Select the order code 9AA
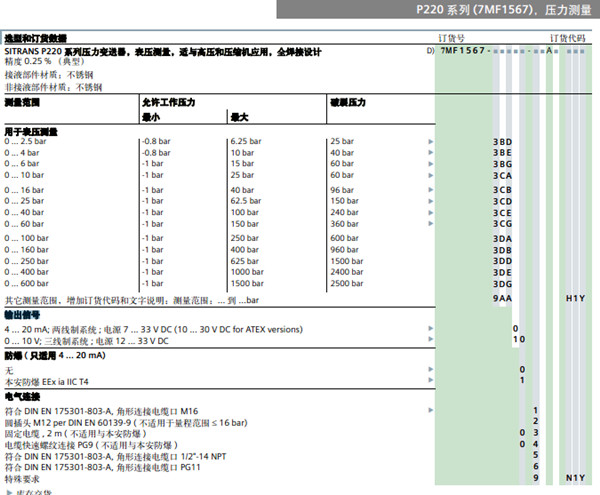 (x=502, y=298)
